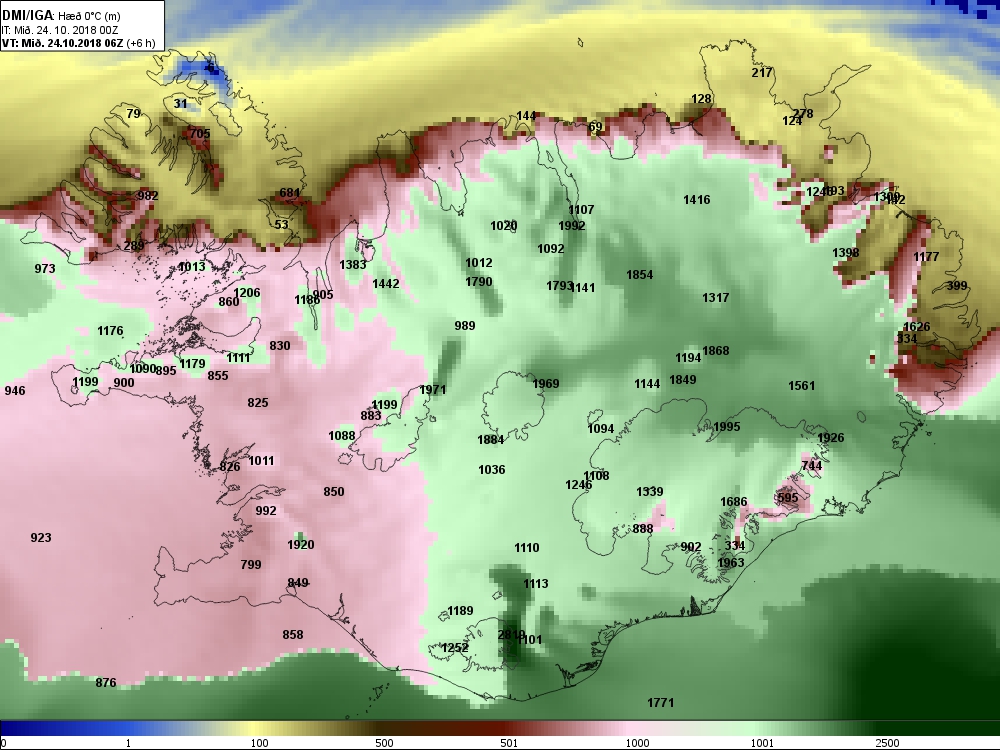Click the map value "989"

[465, 326]
